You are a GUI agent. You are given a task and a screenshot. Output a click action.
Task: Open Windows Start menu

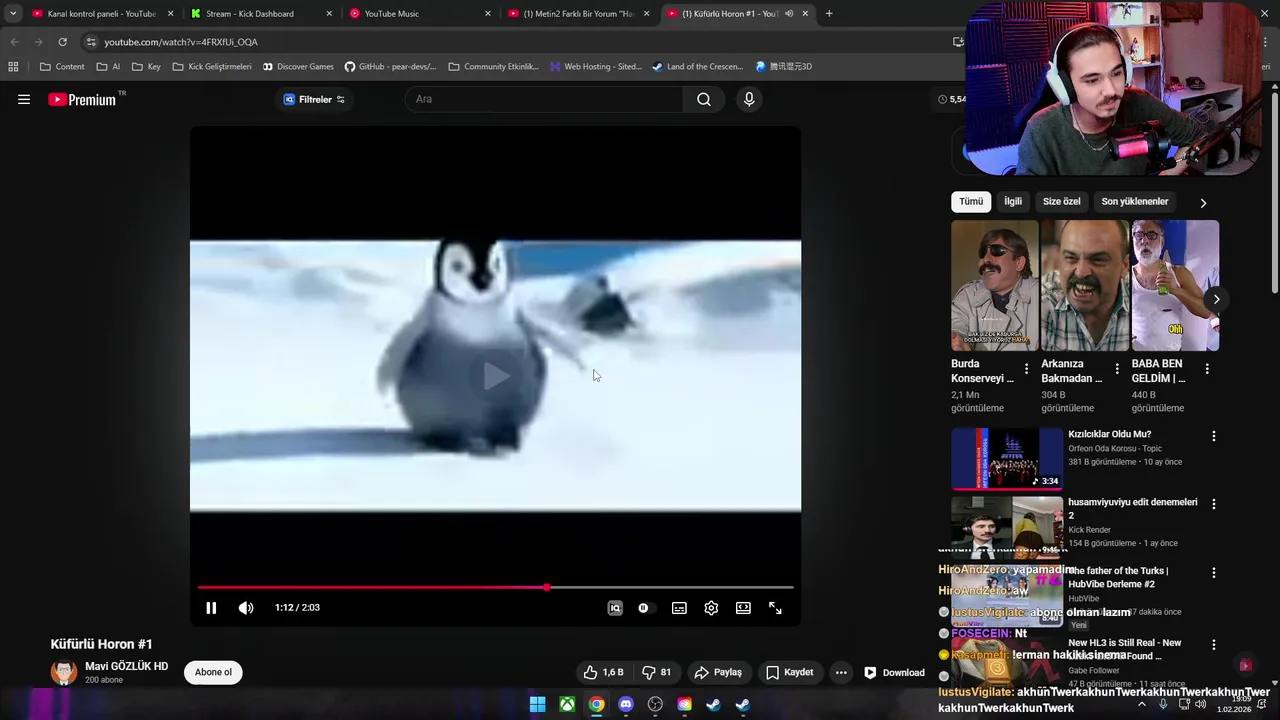point(537,704)
